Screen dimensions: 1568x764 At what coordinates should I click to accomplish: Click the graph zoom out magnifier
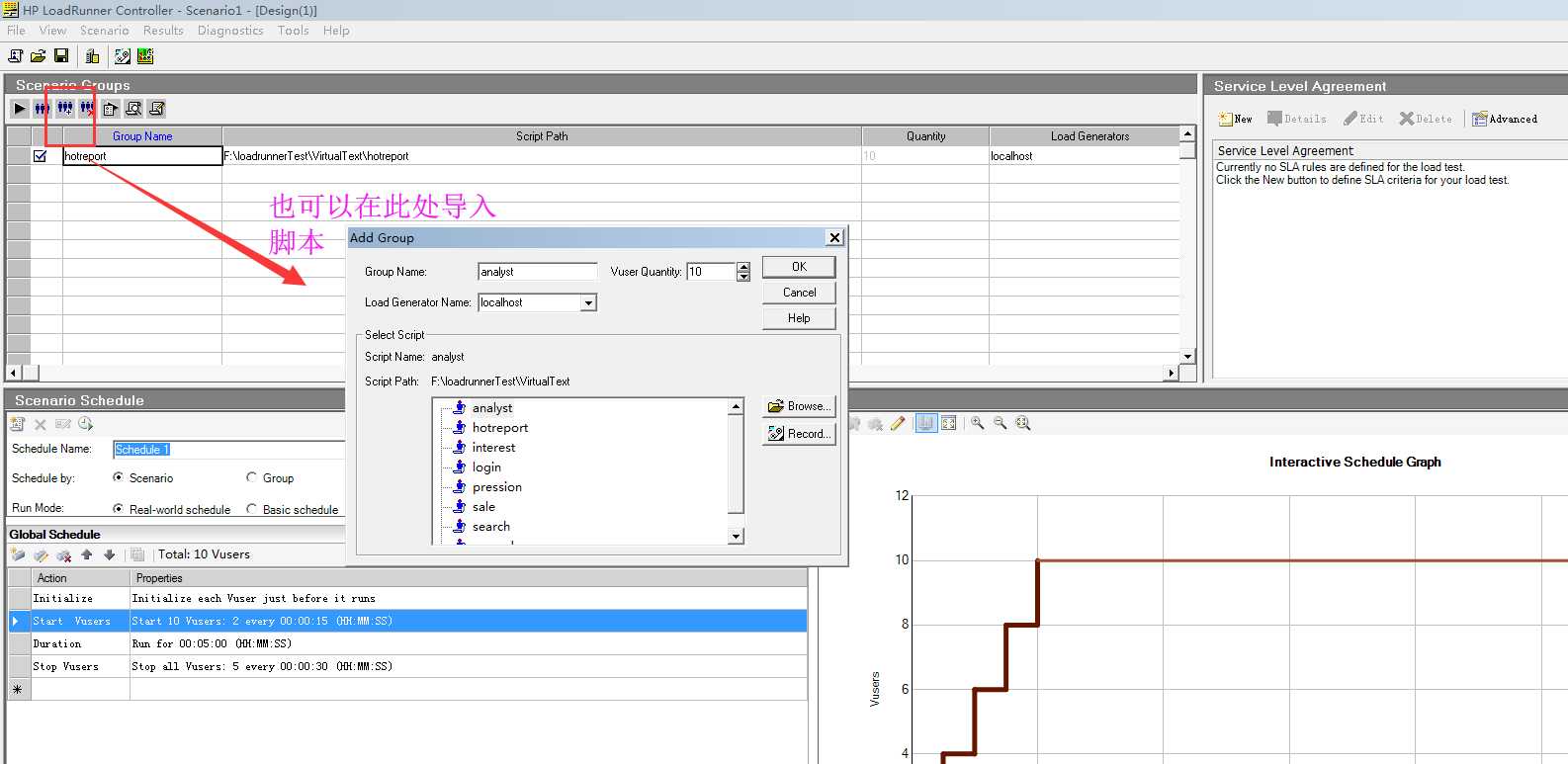(x=1001, y=423)
